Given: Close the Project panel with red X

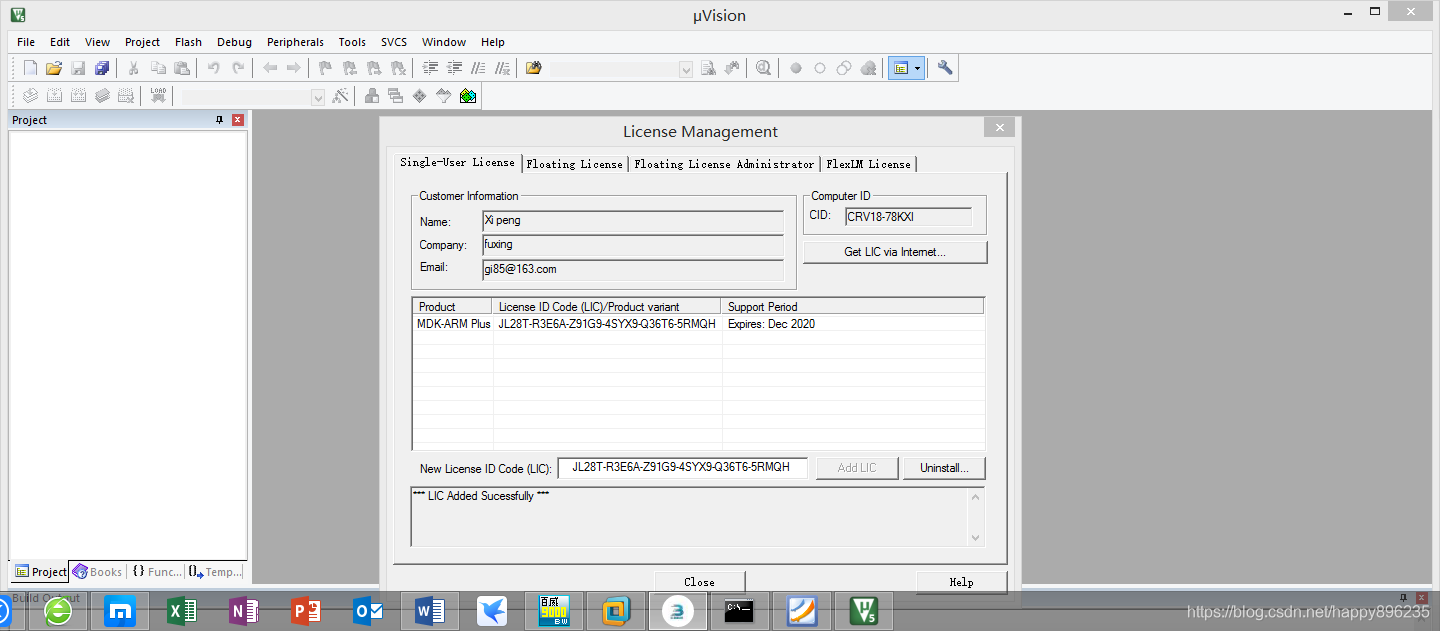Looking at the screenshot, I should click(x=238, y=120).
